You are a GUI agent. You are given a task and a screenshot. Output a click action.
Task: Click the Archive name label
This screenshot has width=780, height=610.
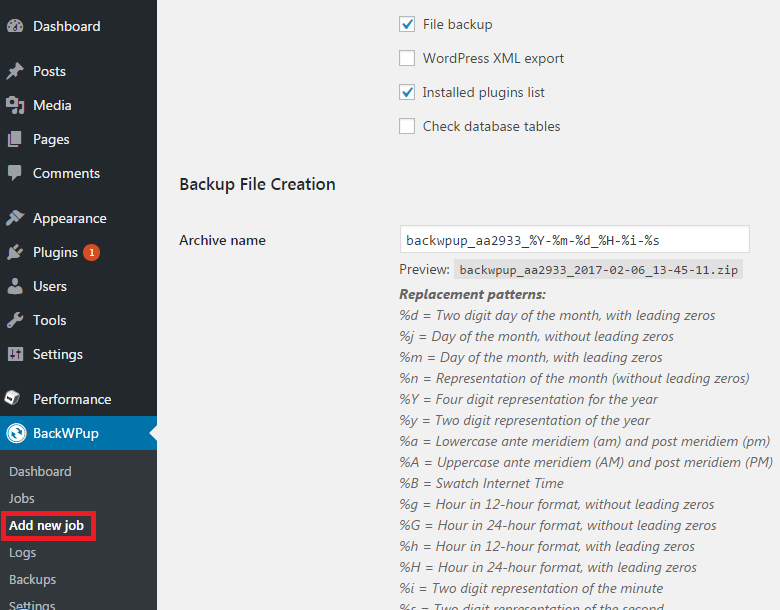[x=222, y=240]
